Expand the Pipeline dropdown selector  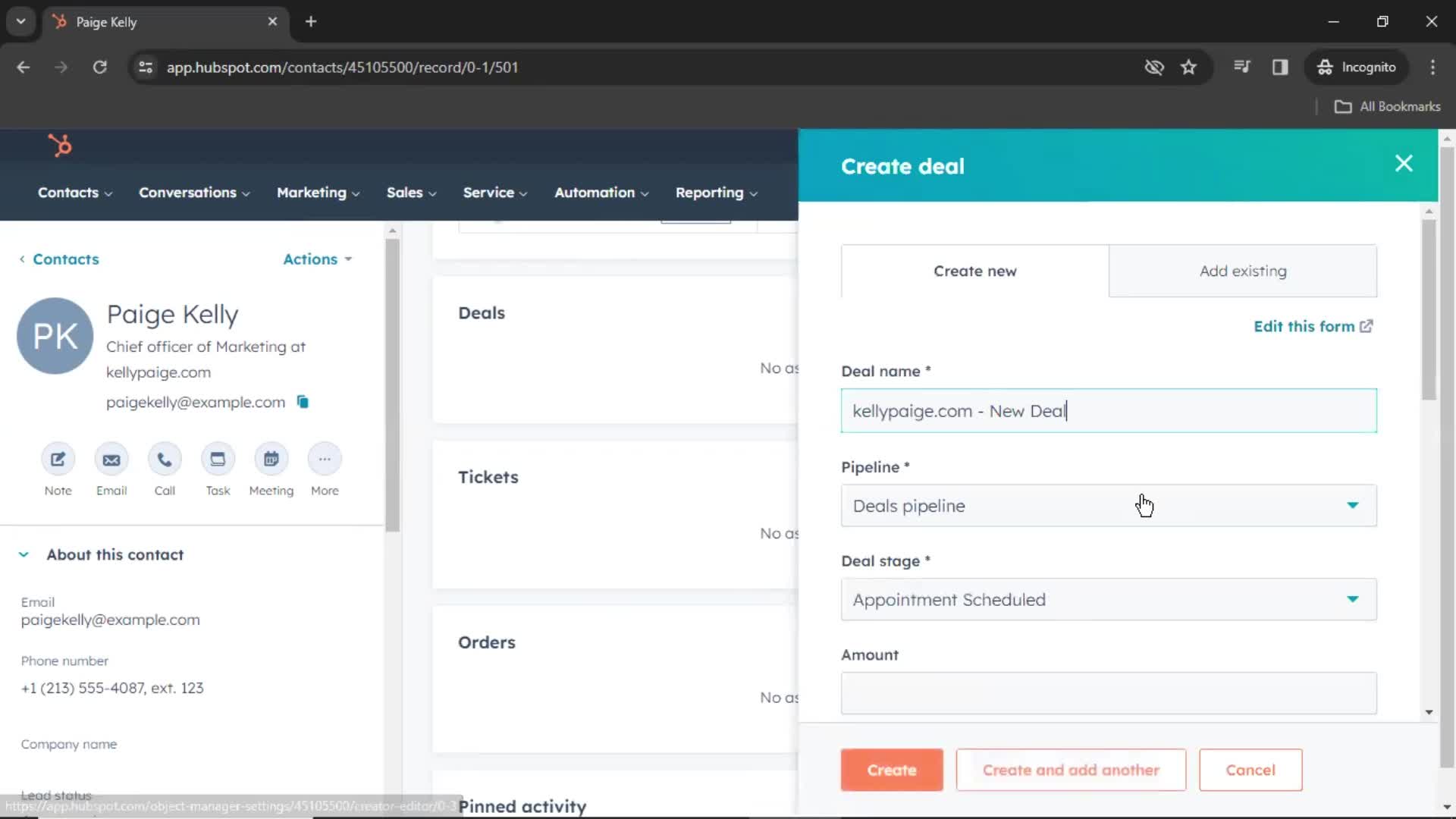click(1109, 505)
